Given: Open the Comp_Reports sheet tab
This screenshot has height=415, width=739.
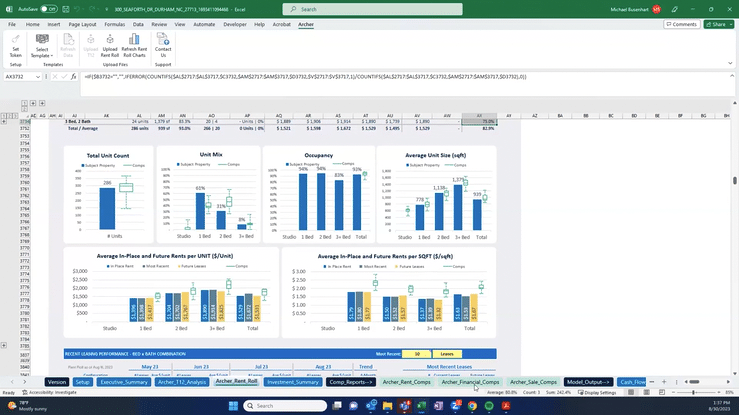Looking at the screenshot, I should coord(351,382).
